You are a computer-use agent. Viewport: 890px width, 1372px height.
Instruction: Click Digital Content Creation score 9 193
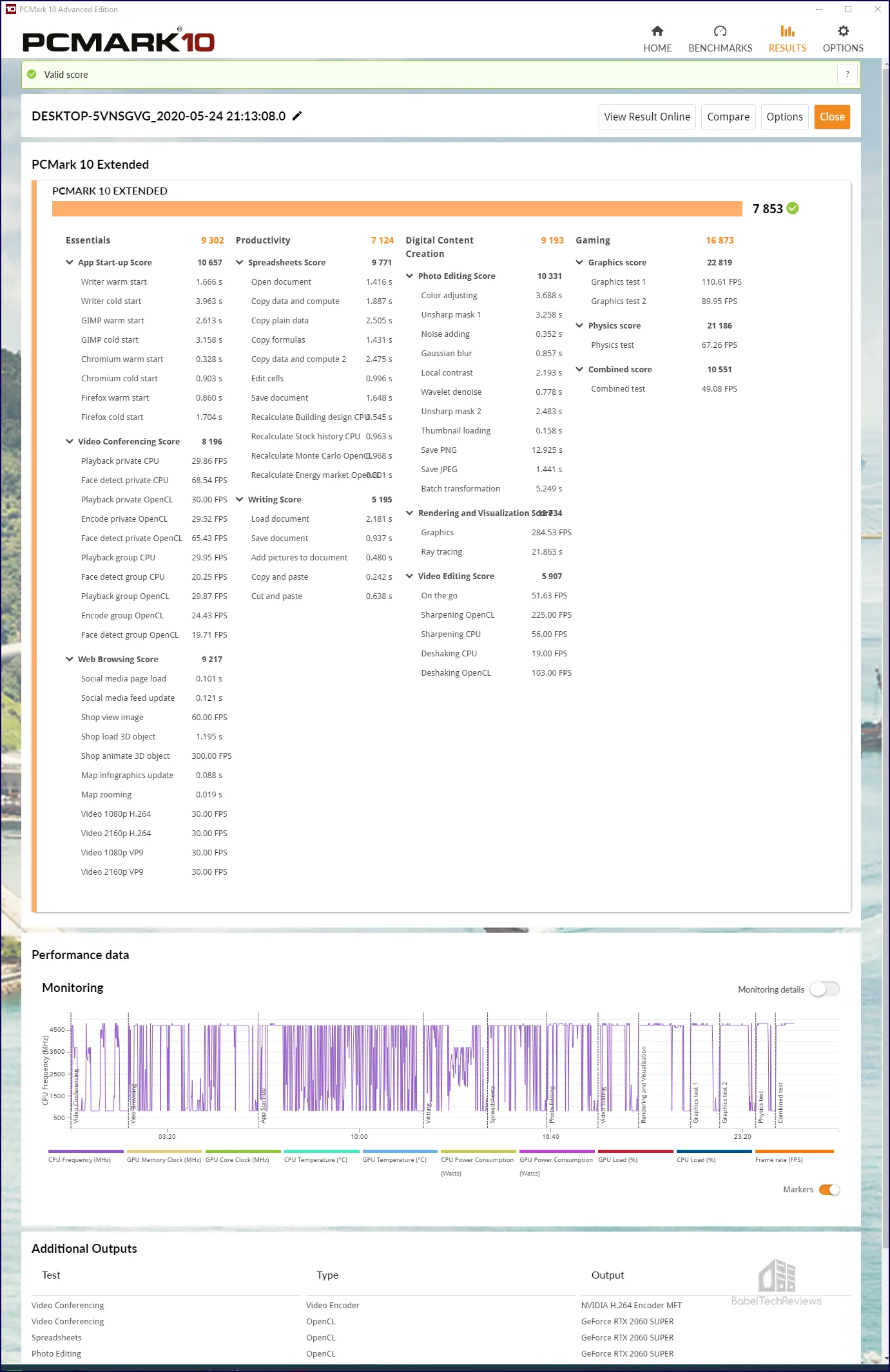[552, 240]
